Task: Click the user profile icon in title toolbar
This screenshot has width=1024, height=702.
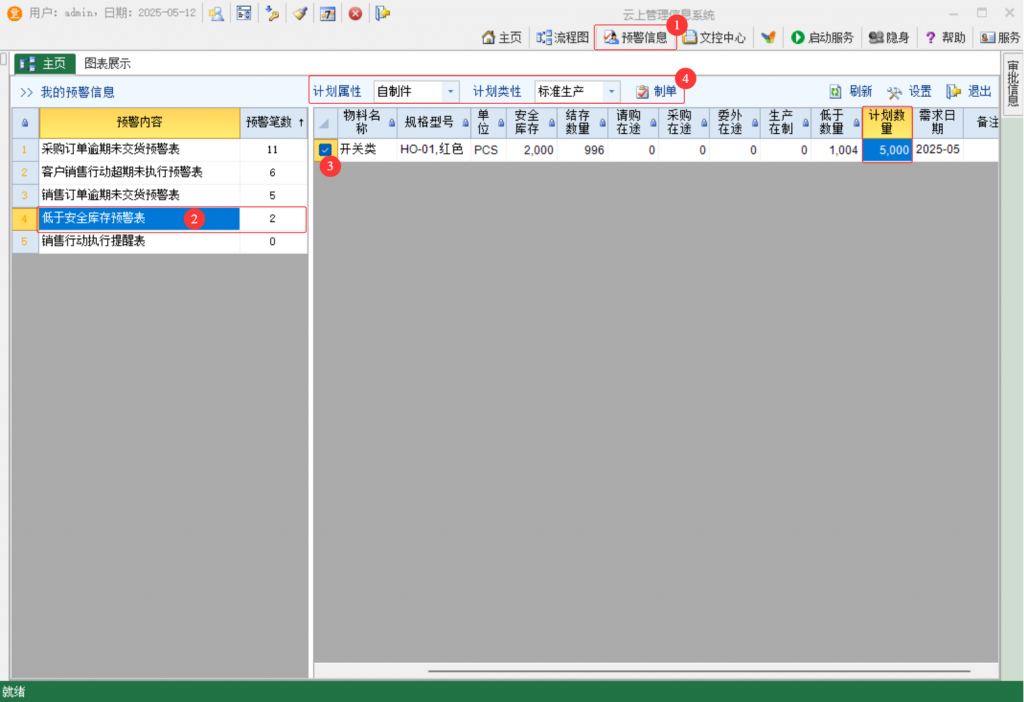Action: (216, 13)
